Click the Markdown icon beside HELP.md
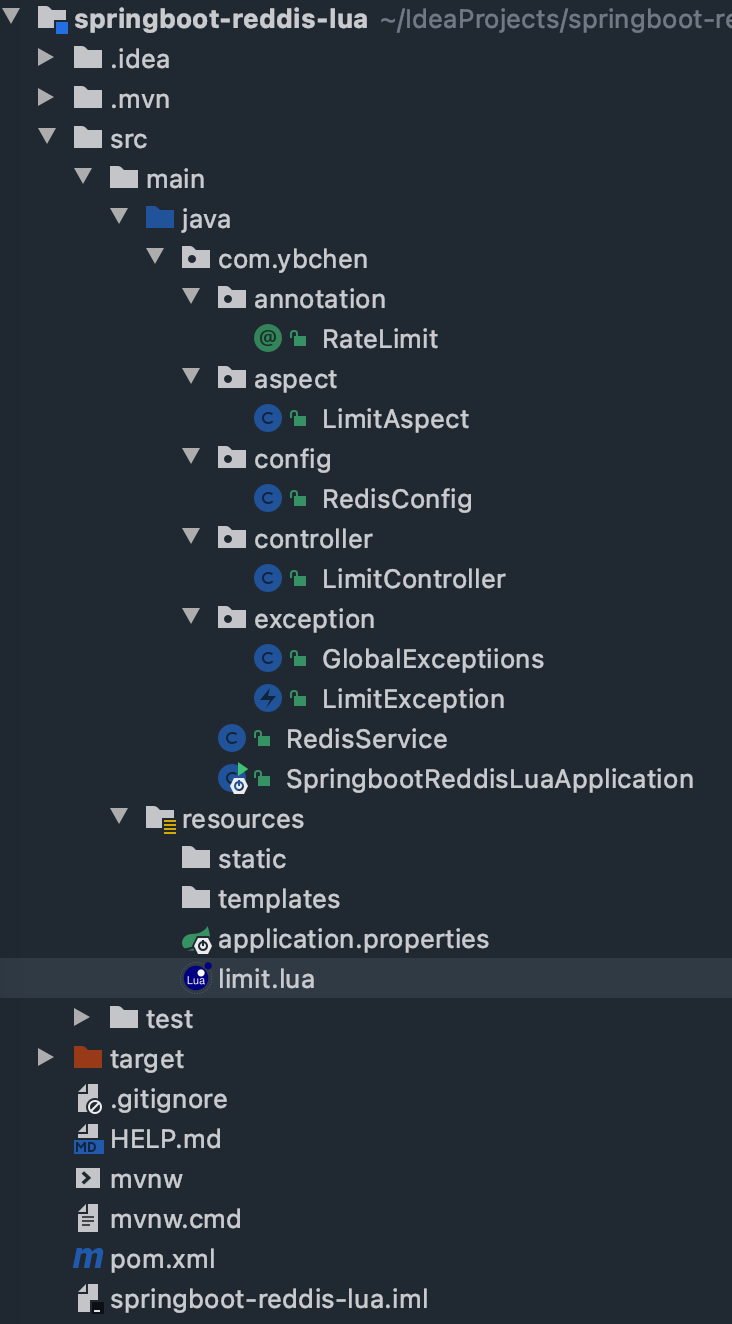 pos(88,1139)
